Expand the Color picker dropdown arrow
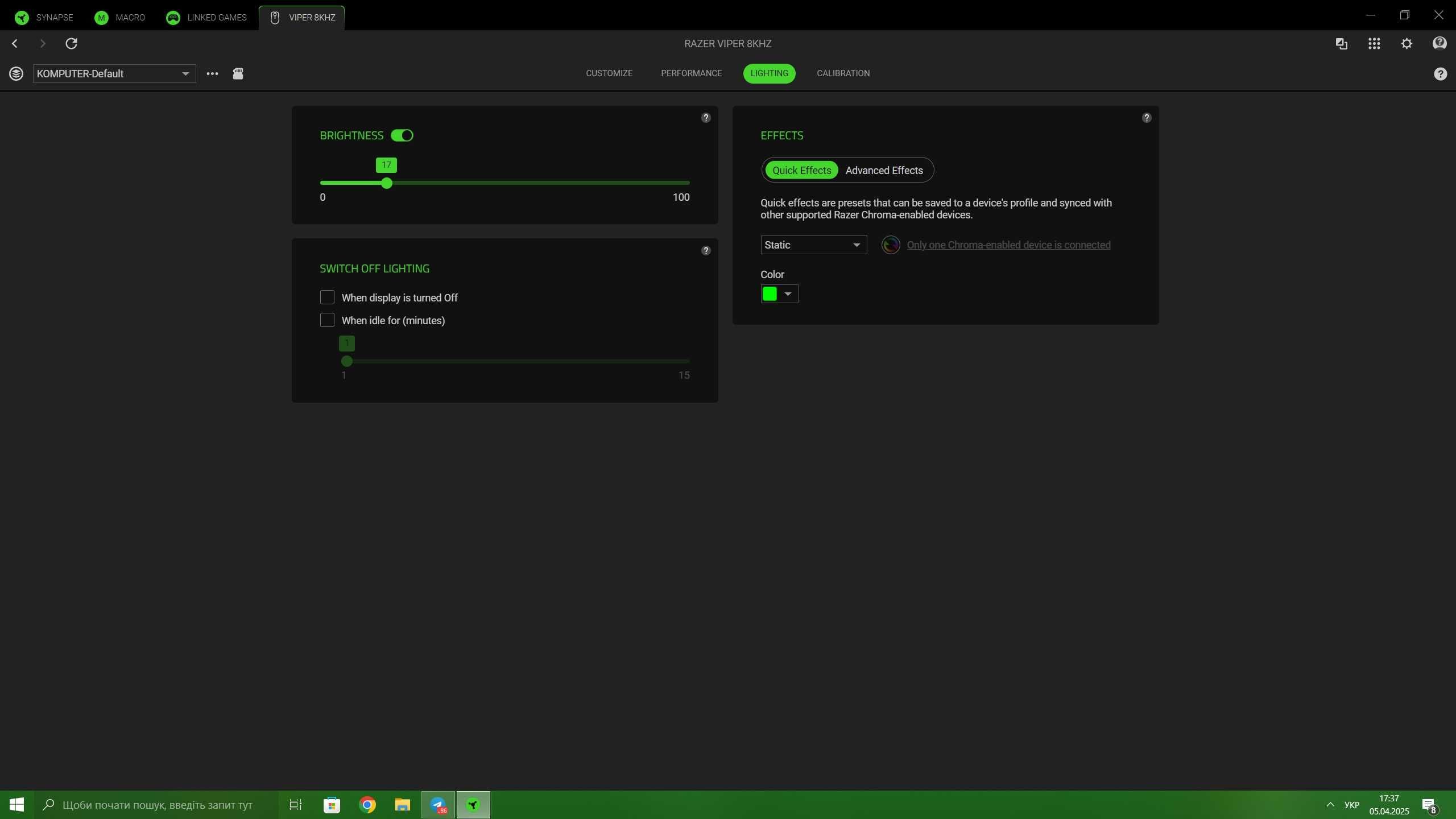1456x819 pixels. tap(788, 294)
